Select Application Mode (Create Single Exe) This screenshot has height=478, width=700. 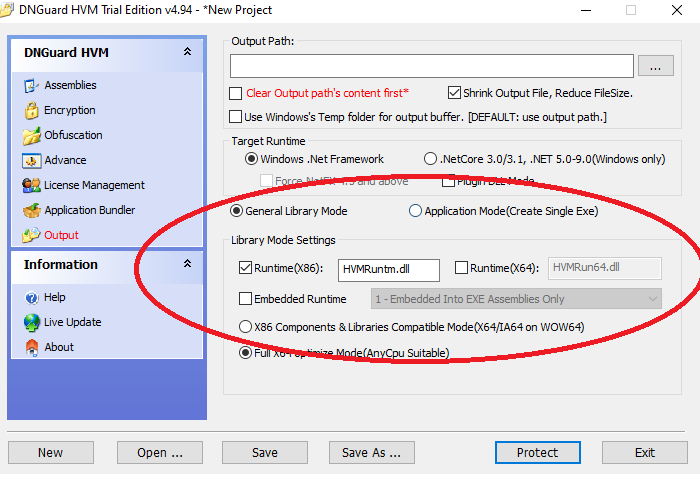pyautogui.click(x=415, y=212)
